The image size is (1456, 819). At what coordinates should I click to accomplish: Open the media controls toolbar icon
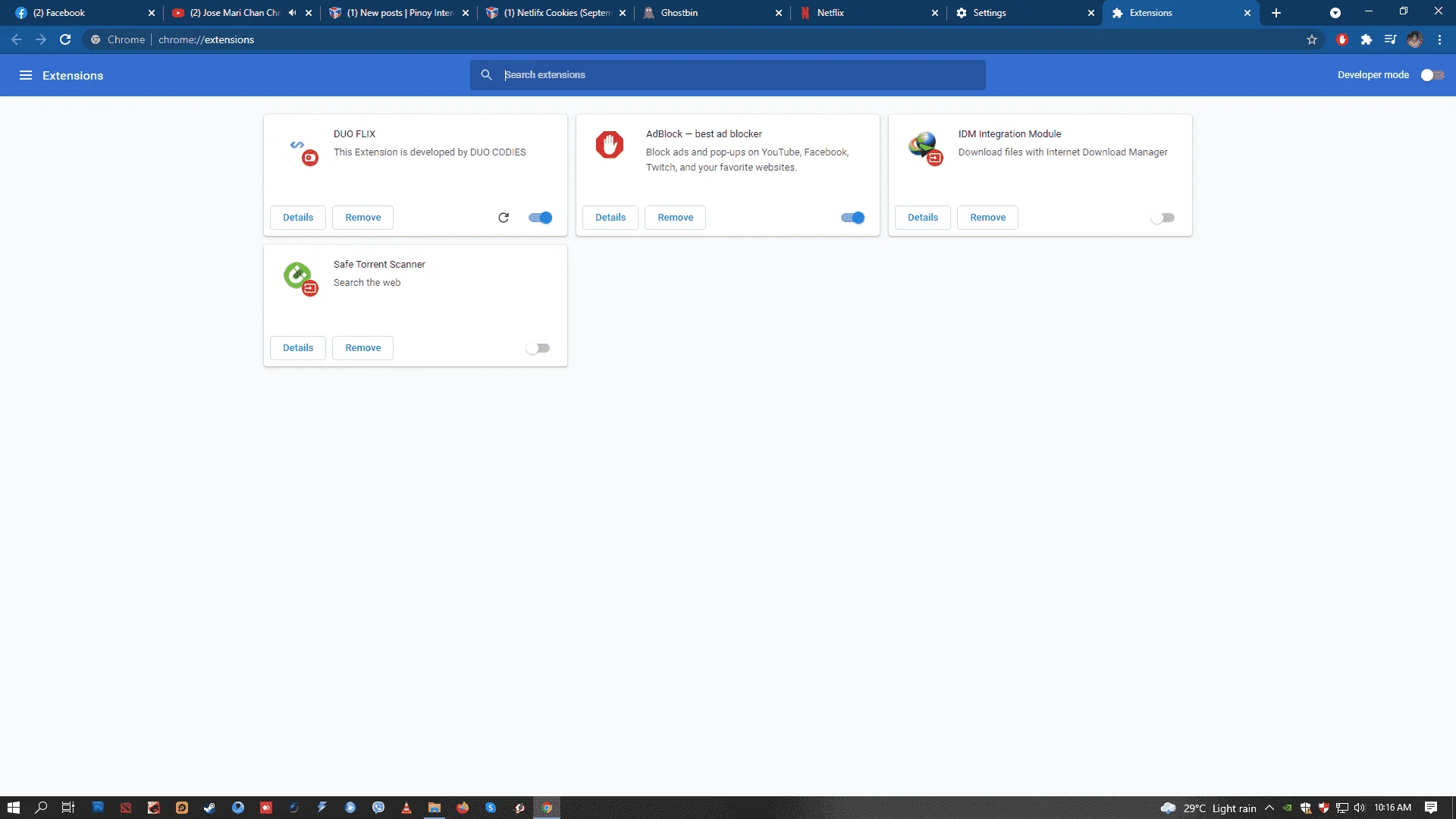coord(1391,39)
